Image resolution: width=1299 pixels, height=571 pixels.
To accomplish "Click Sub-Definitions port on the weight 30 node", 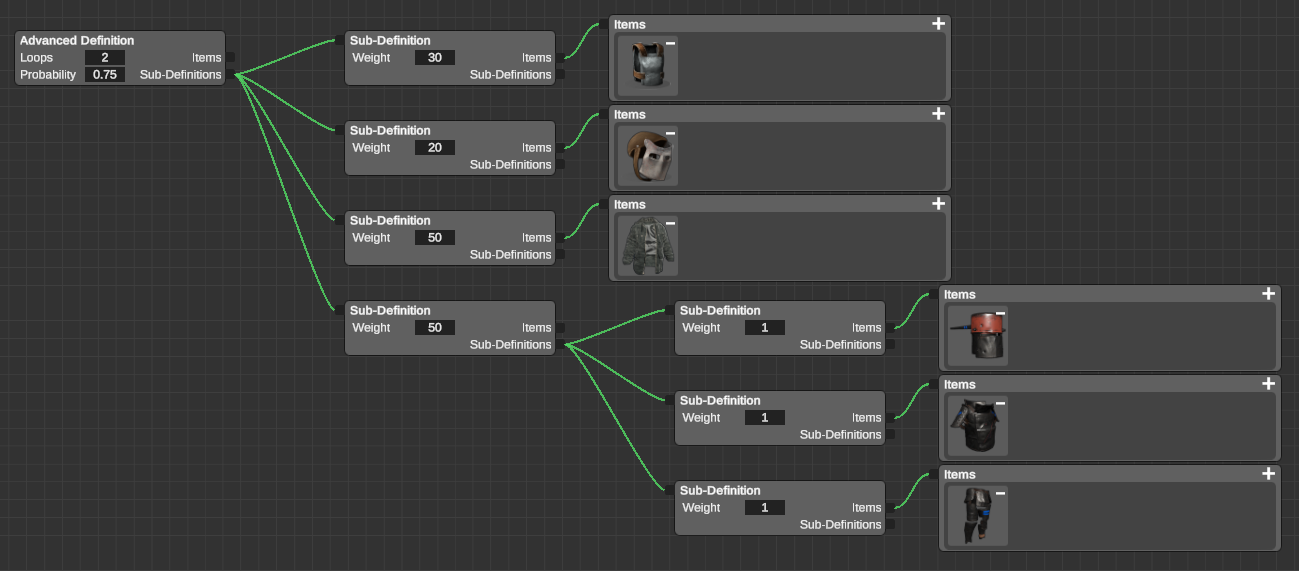I will pos(561,75).
